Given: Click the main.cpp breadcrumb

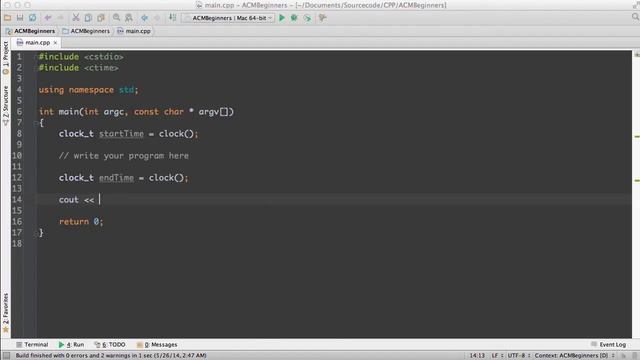Looking at the screenshot, I should pyautogui.click(x=134, y=31).
